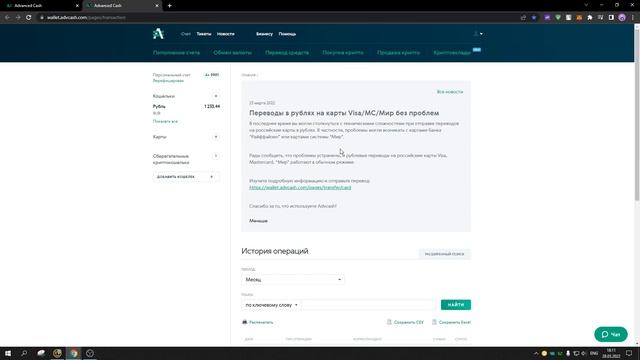640x360 pixels.
Task: Open the chat bubble widget
Action: (x=611, y=334)
